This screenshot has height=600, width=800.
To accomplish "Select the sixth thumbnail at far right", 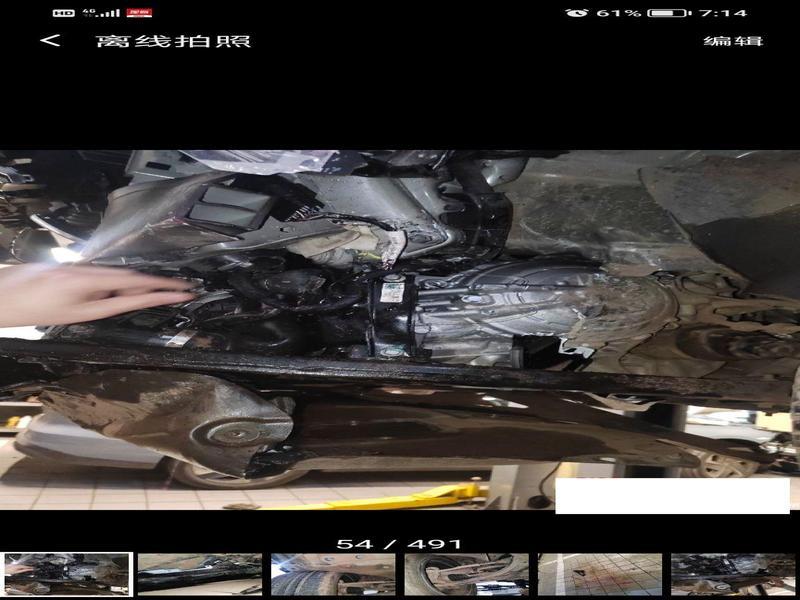I will point(733,574).
